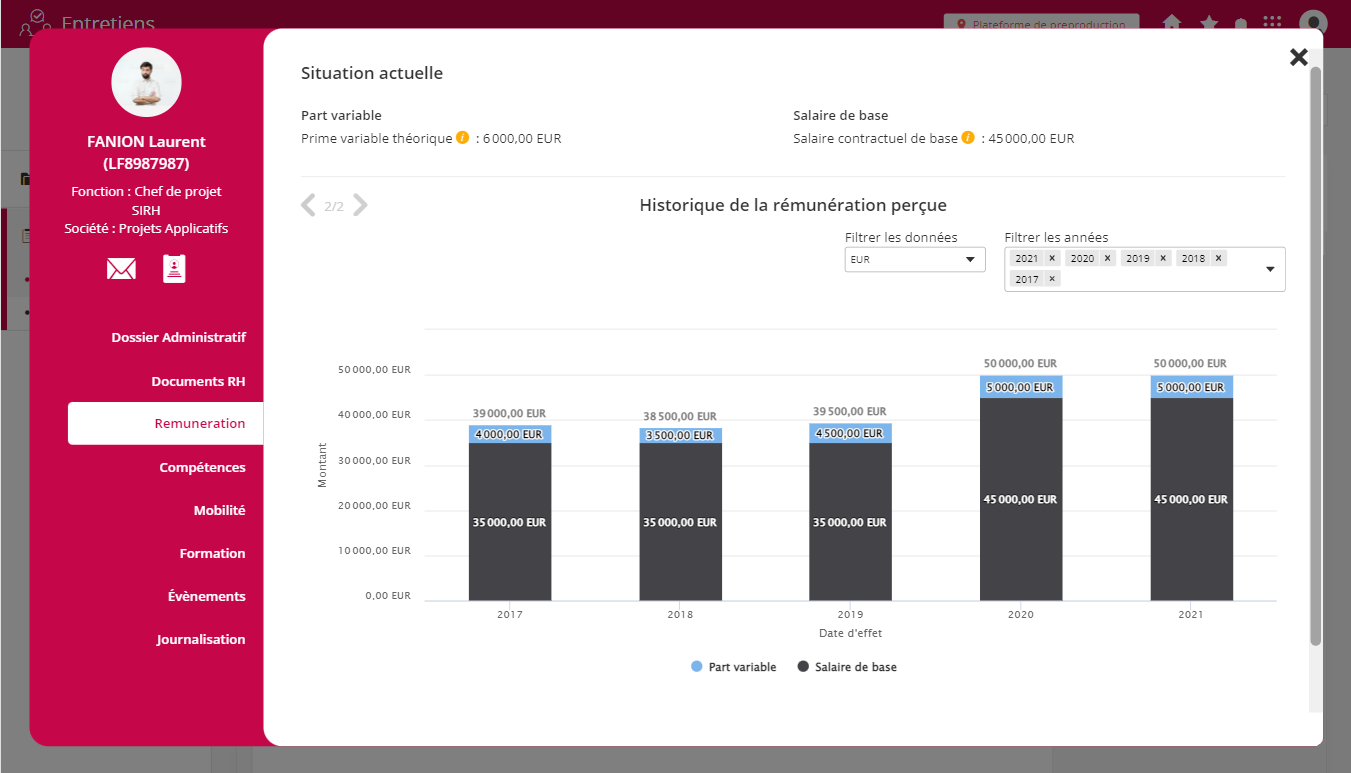Click info icon beside Prime variable théorique
1351x773 pixels.
click(x=462, y=138)
